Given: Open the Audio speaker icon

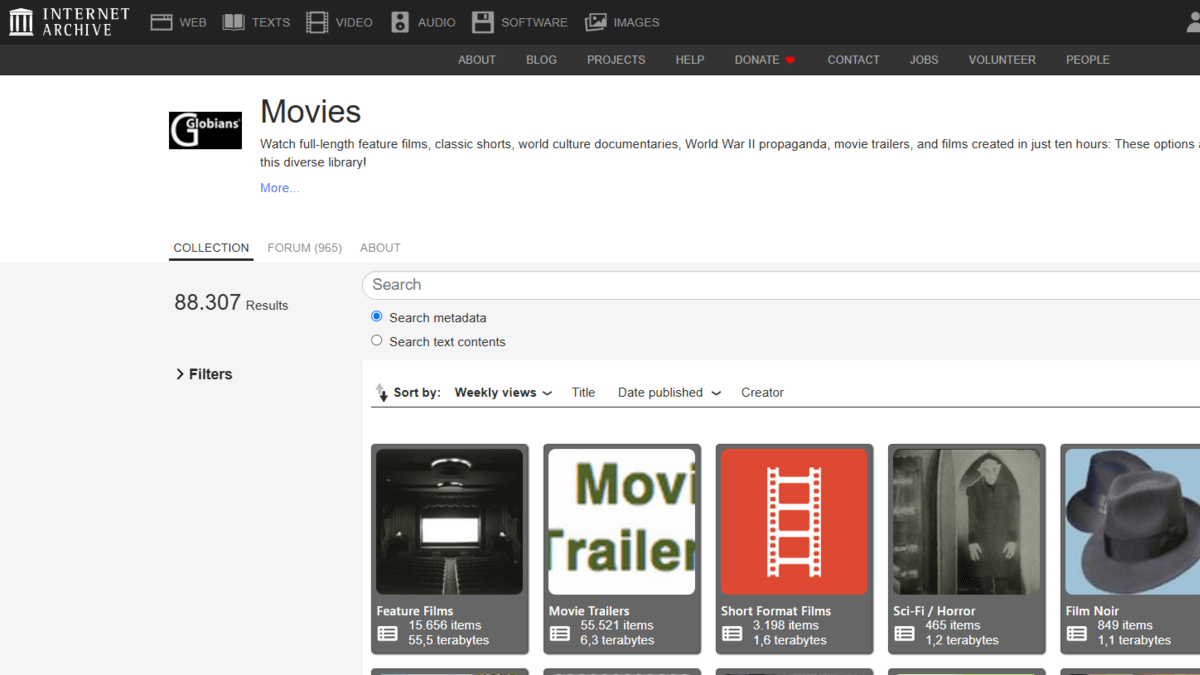Looking at the screenshot, I should coord(400,22).
